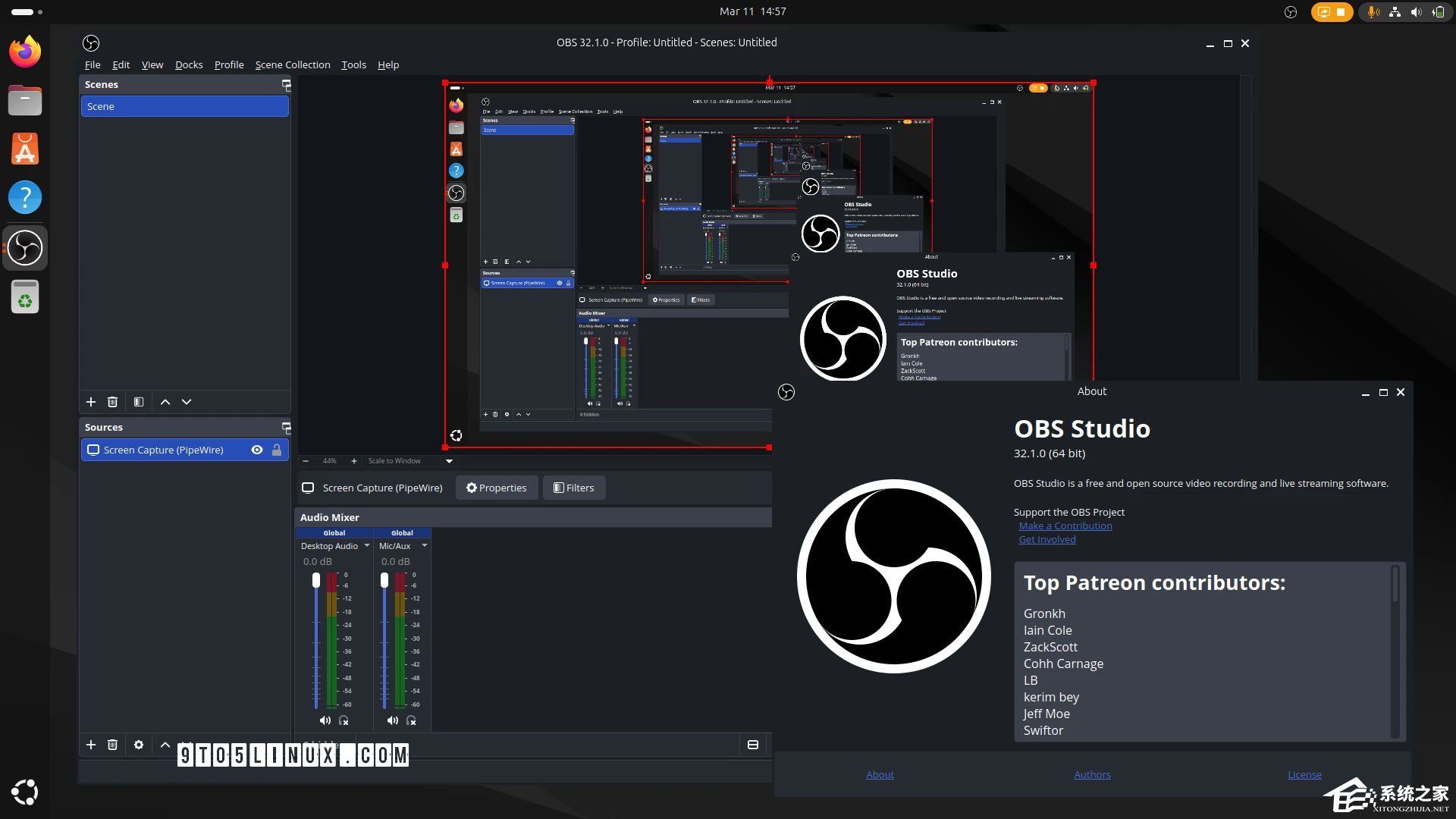Click the OBS logo in main title bar
The width and height of the screenshot is (1456, 819).
click(x=91, y=43)
